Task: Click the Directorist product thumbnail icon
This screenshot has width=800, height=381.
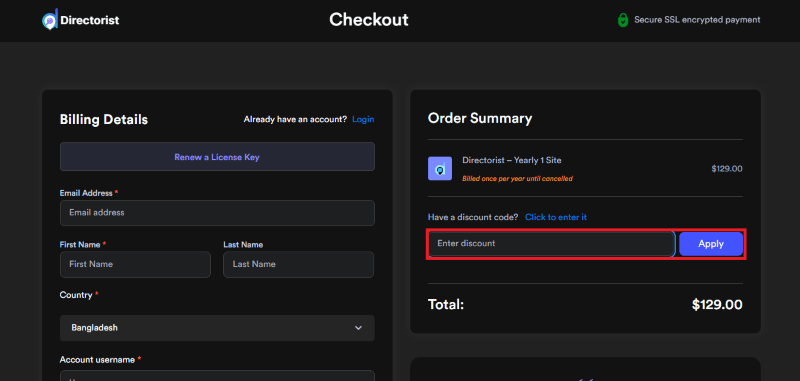Action: click(440, 168)
